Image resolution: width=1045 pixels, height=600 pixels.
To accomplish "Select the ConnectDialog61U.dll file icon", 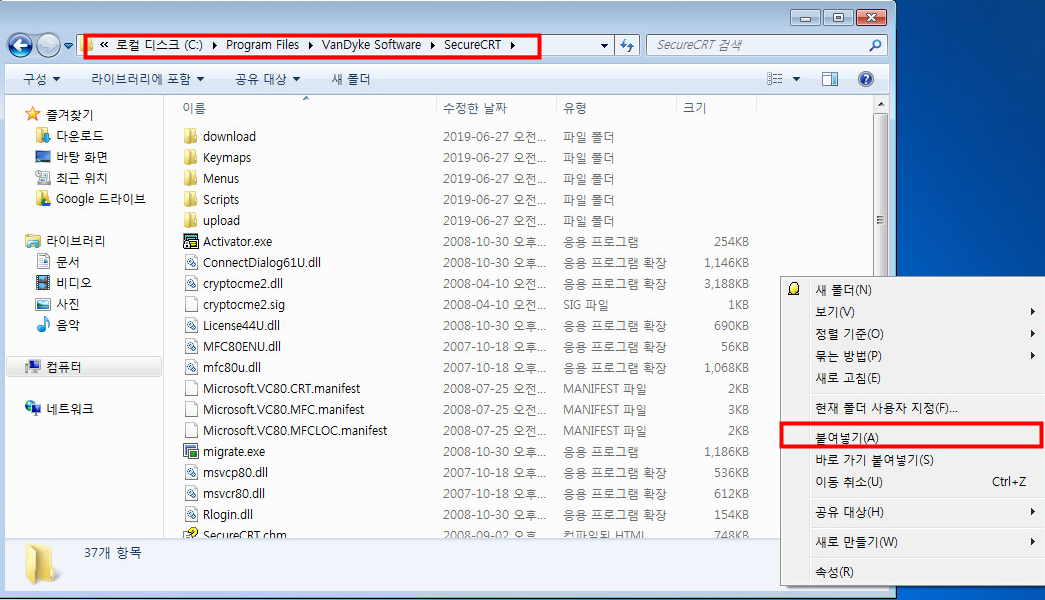I will click(191, 263).
